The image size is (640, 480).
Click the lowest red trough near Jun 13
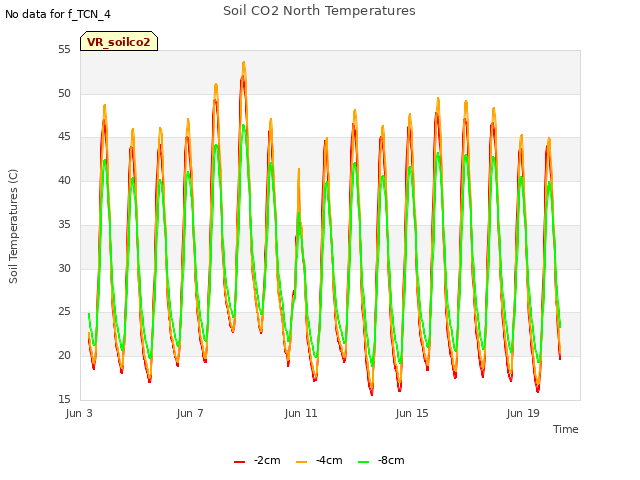tap(372, 394)
